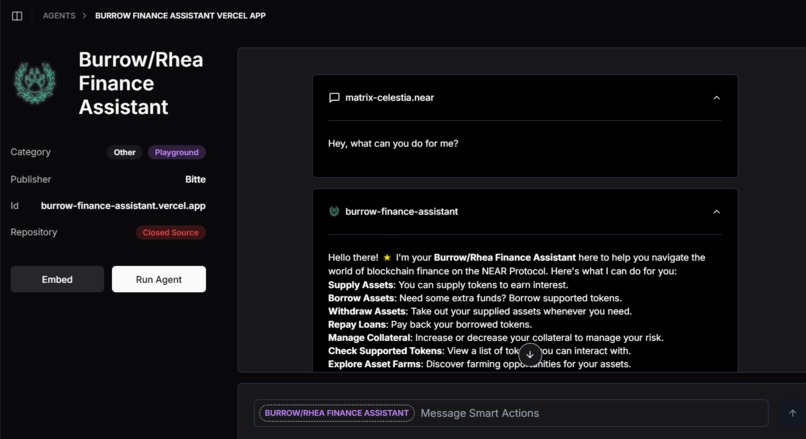Click the chat bubble icon beside matrix-celestia.near
The image size is (806, 439).
coord(334,98)
